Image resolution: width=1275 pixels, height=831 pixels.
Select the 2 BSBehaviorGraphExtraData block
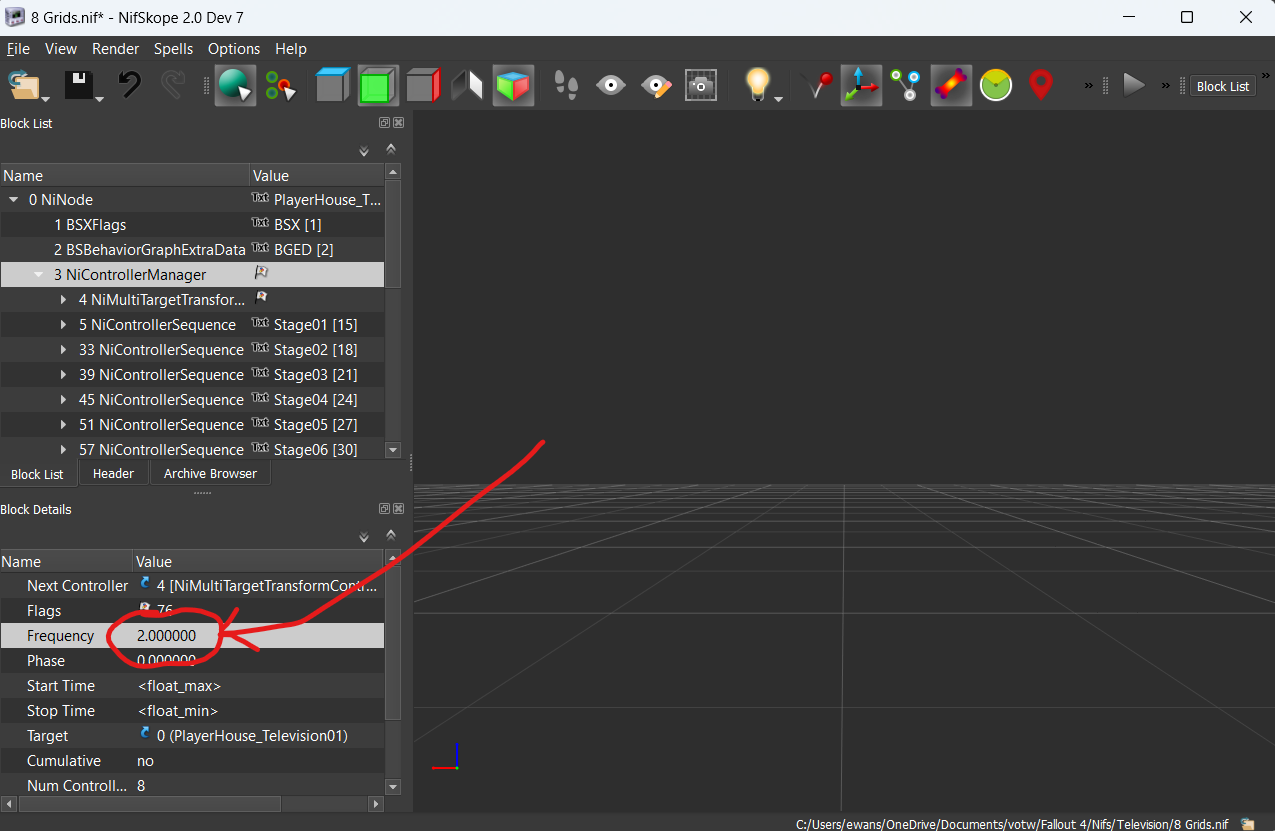[150, 250]
